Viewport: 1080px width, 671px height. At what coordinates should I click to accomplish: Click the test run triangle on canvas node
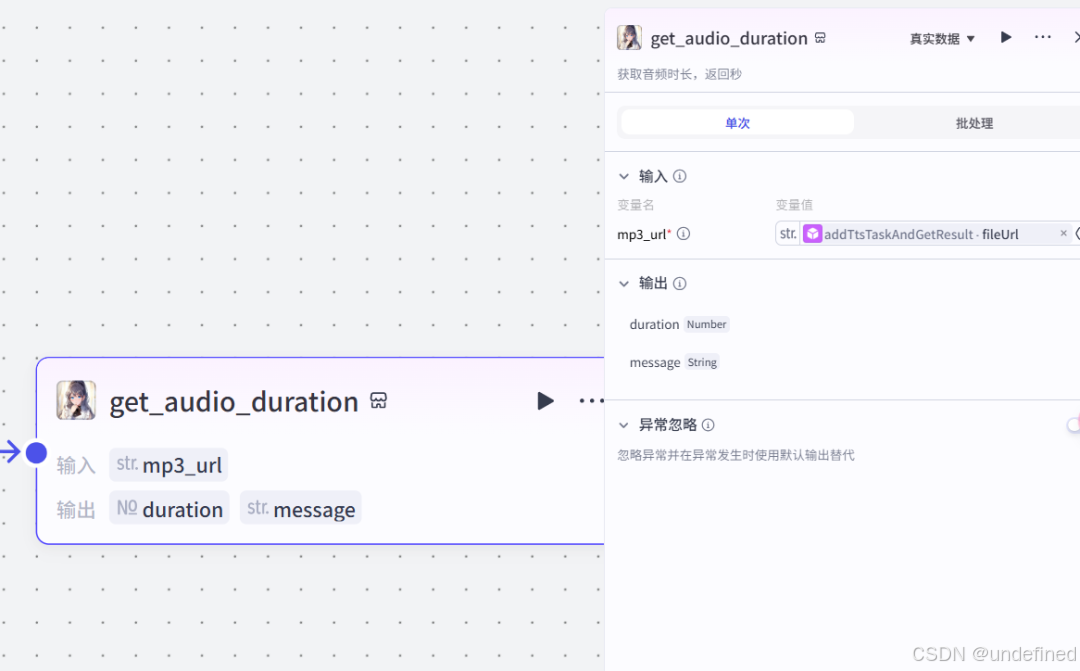pyautogui.click(x=545, y=401)
